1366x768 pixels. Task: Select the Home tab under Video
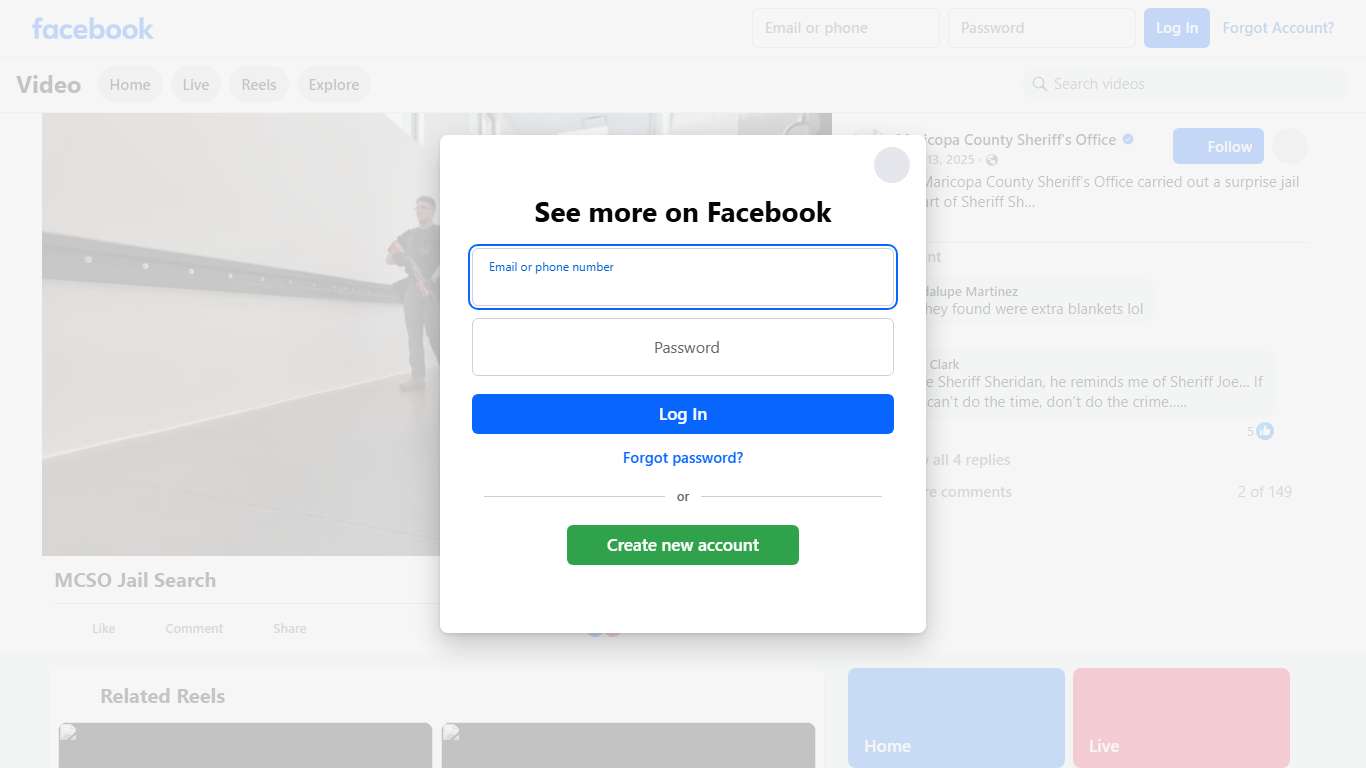[130, 84]
